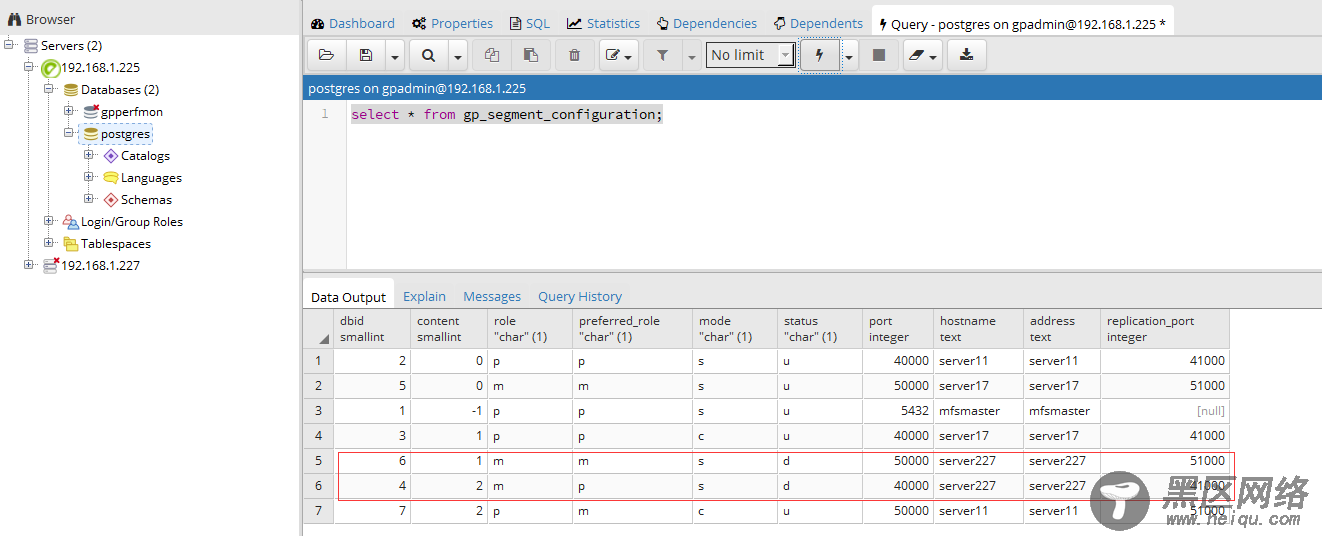The image size is (1322, 536).
Task: Click in the SQL query editor line
Action: pyautogui.click(x=507, y=115)
